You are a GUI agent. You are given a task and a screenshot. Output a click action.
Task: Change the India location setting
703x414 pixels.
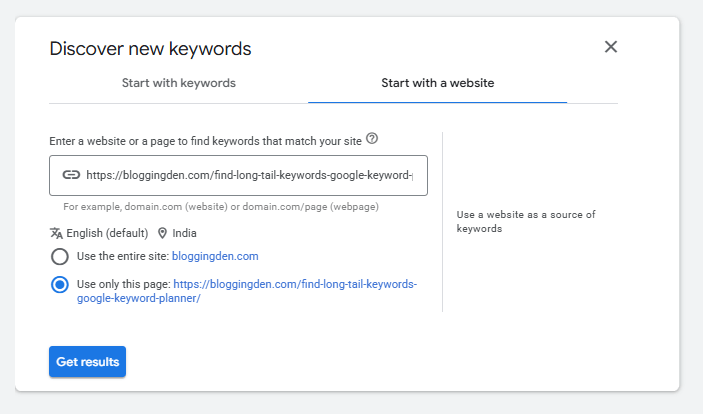tap(184, 233)
